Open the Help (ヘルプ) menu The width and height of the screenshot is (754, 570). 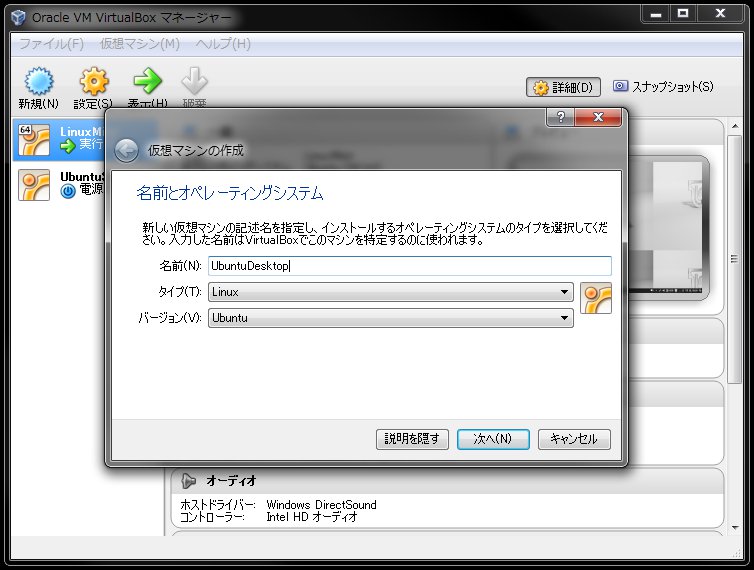(x=223, y=44)
